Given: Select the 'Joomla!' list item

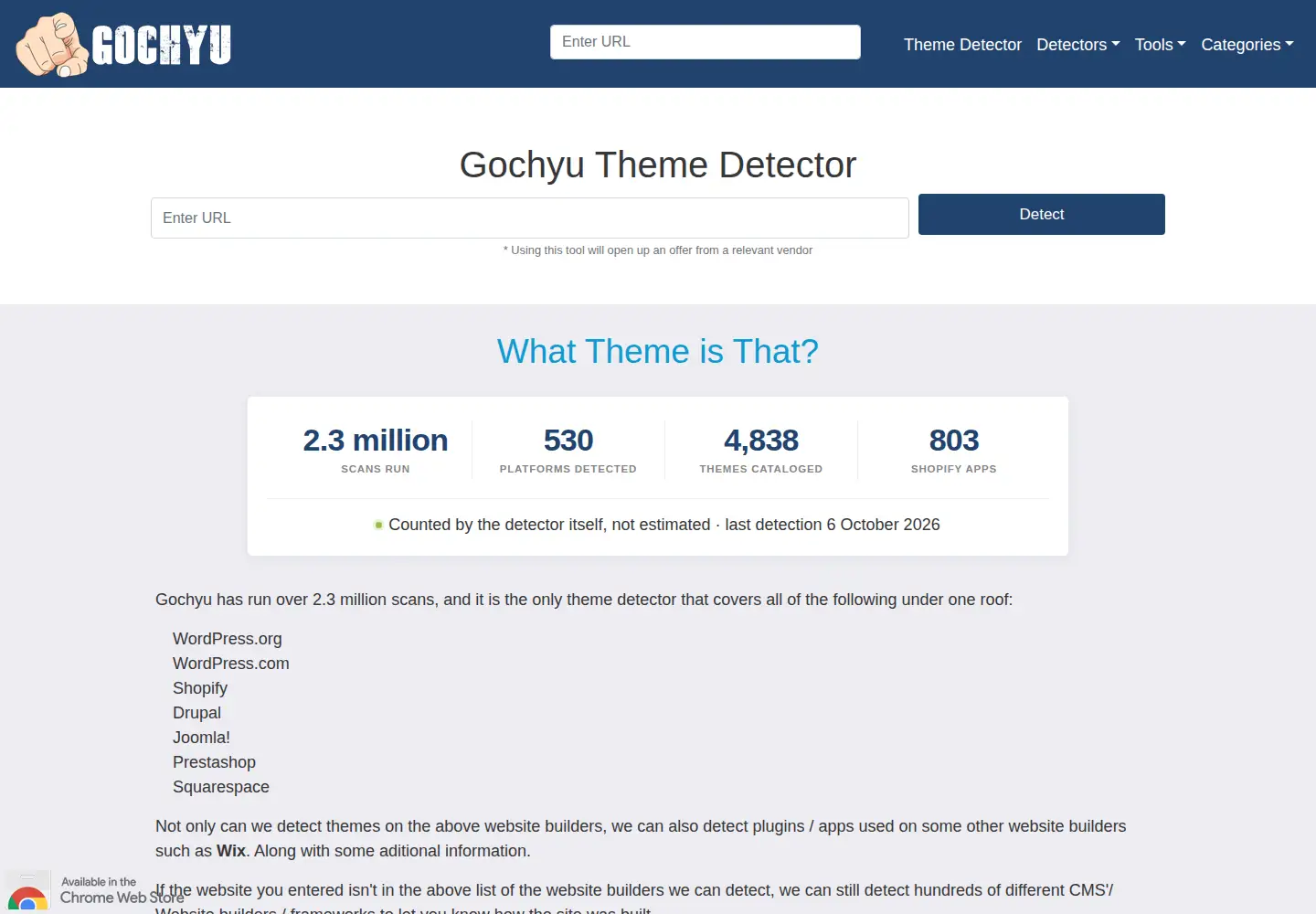Looking at the screenshot, I should coord(202,738).
